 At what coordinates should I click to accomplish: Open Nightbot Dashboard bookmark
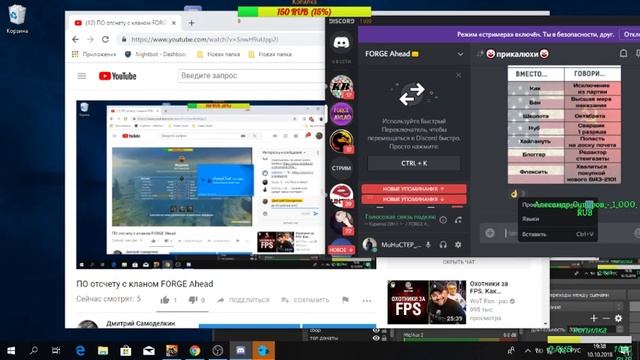[156, 54]
